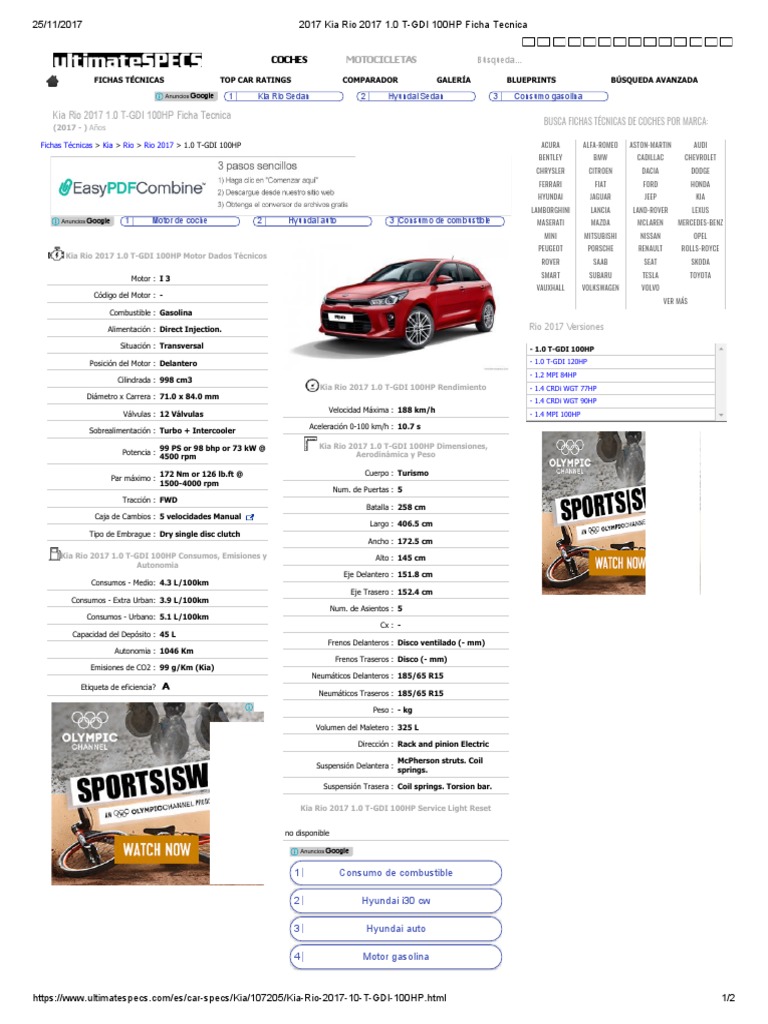The height and width of the screenshot is (1024, 768).
Task: Select the 1.0 T-GDI 120HP version
Action: click(x=560, y=362)
